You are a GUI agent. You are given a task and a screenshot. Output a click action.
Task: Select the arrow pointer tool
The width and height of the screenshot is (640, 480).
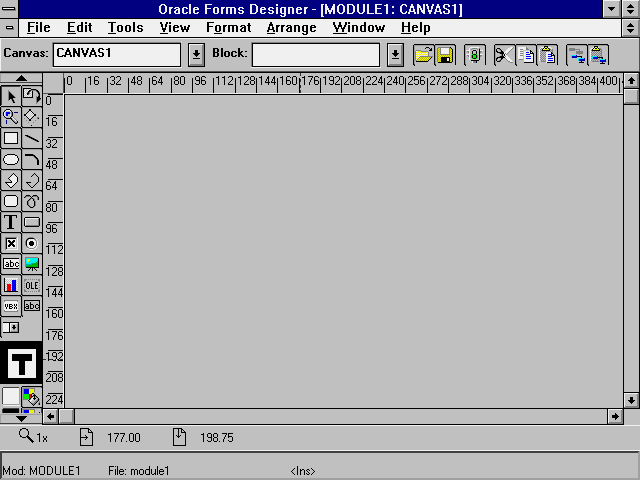11,96
